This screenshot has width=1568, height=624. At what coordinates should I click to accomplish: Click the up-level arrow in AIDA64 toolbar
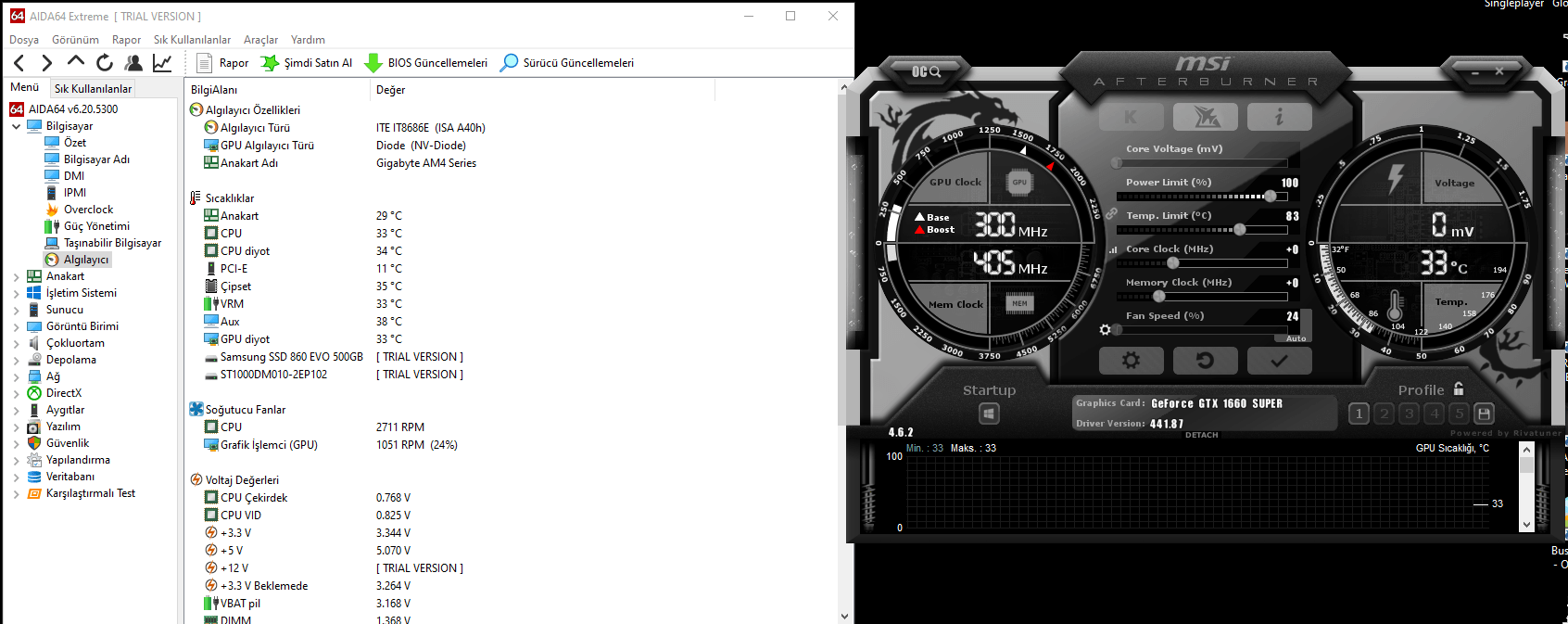pyautogui.click(x=76, y=62)
